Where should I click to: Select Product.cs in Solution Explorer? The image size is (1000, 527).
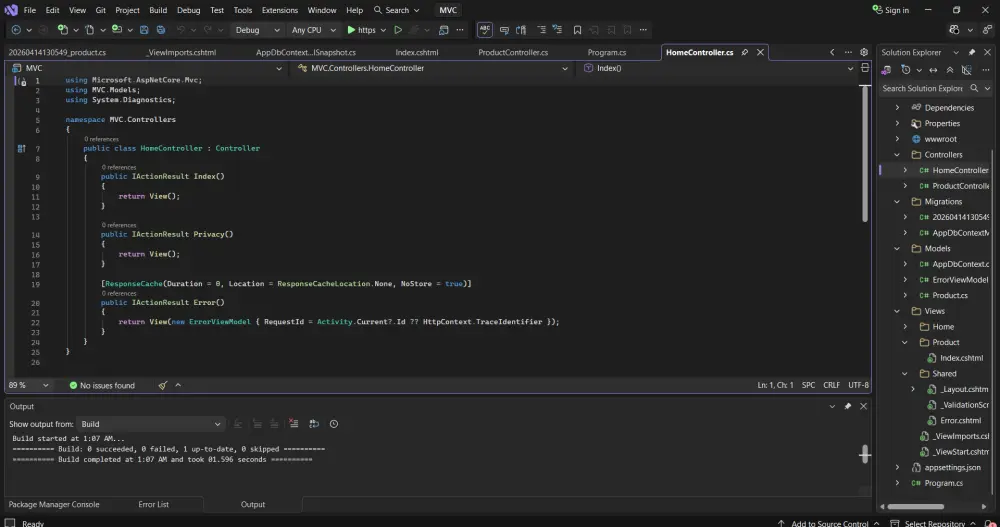tap(950, 295)
